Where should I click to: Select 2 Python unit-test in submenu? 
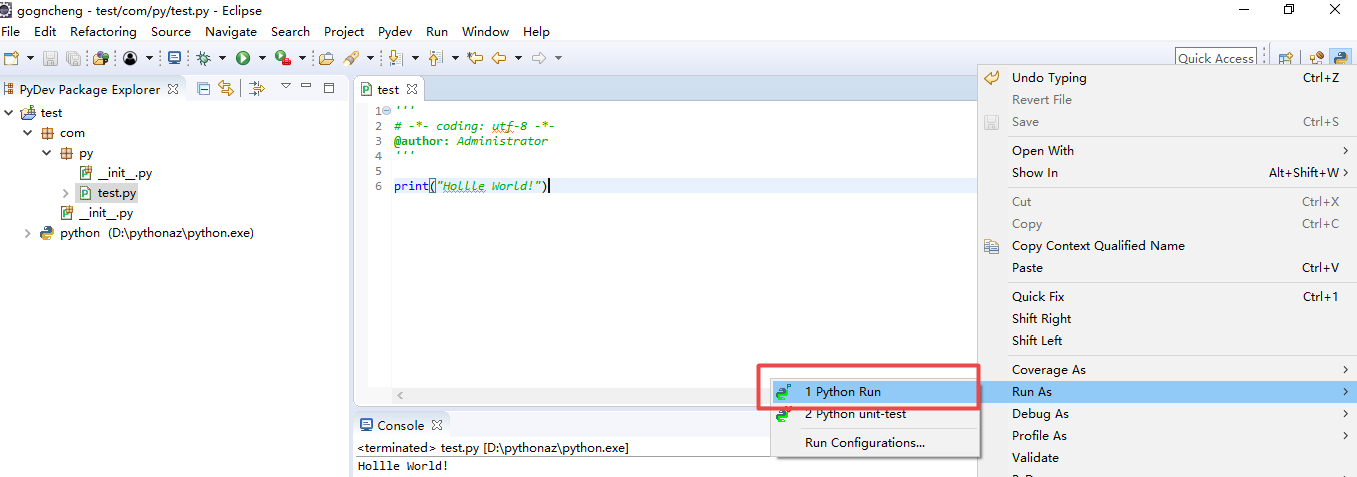875,414
